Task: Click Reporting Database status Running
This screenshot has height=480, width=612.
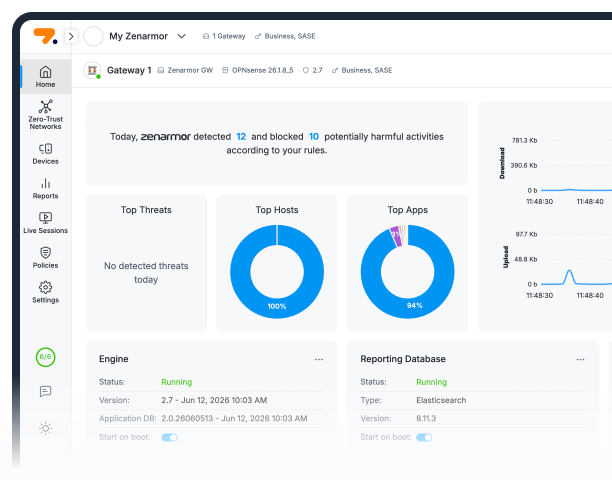Action: tap(432, 382)
